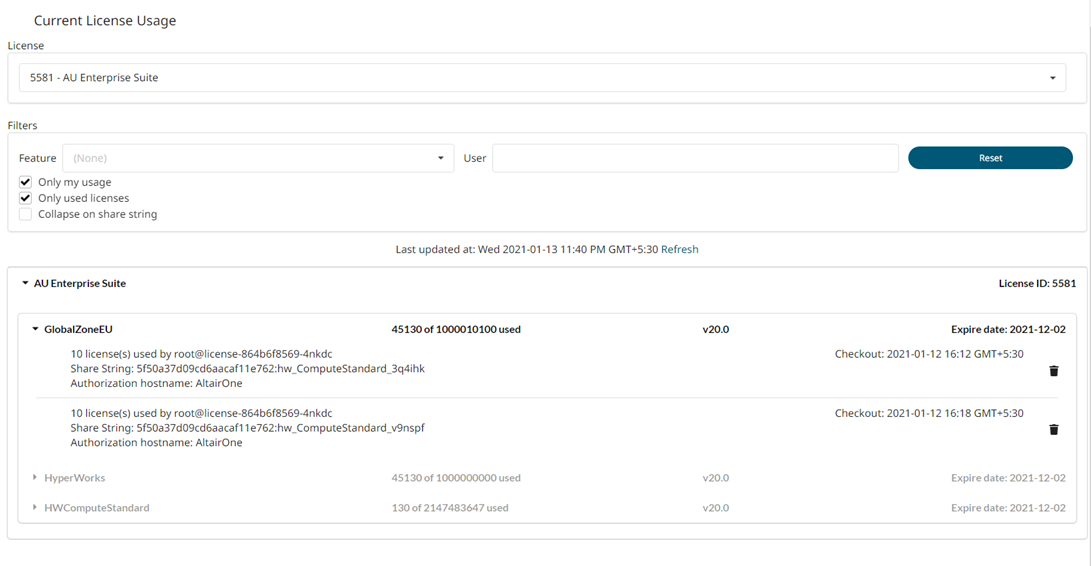This screenshot has height=566, width=1091.
Task: Click the AU Enterprise Suite heading
Action: pos(80,284)
